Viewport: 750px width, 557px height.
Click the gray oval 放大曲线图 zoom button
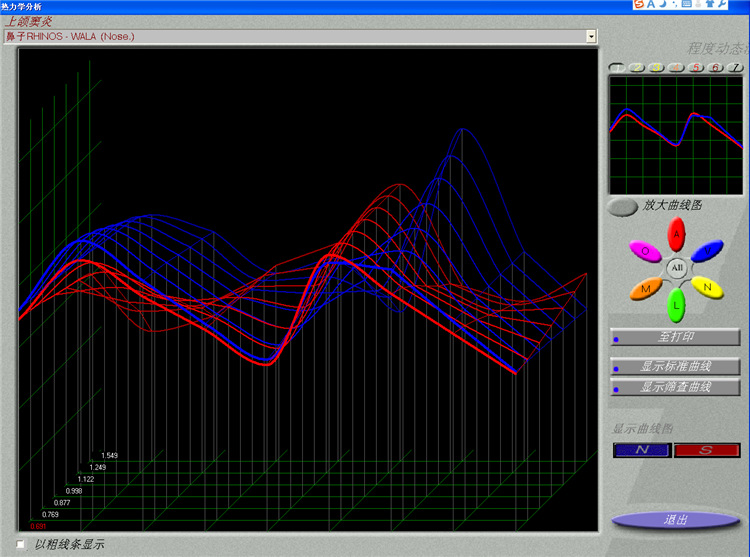(x=622, y=207)
